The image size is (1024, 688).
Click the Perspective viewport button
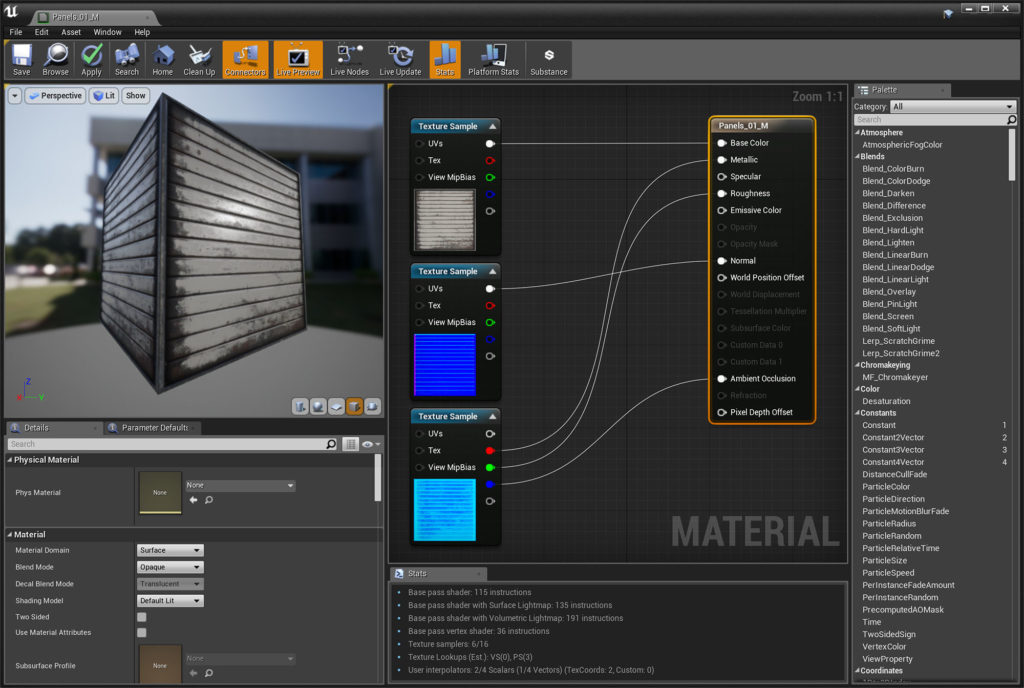(55, 96)
